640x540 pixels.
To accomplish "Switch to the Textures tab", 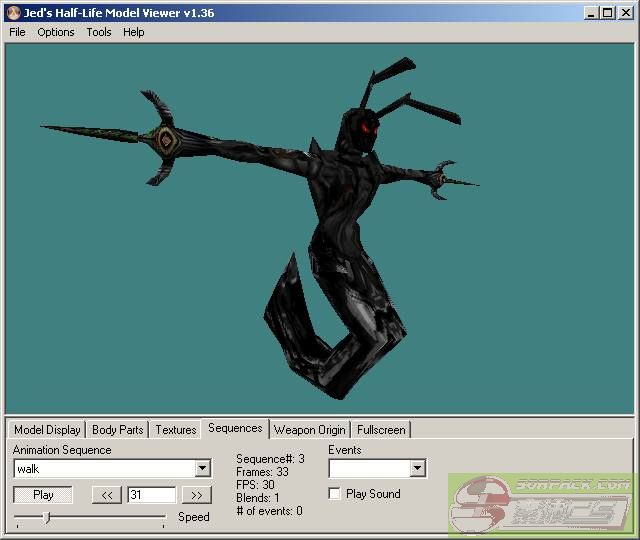I will 176,430.
